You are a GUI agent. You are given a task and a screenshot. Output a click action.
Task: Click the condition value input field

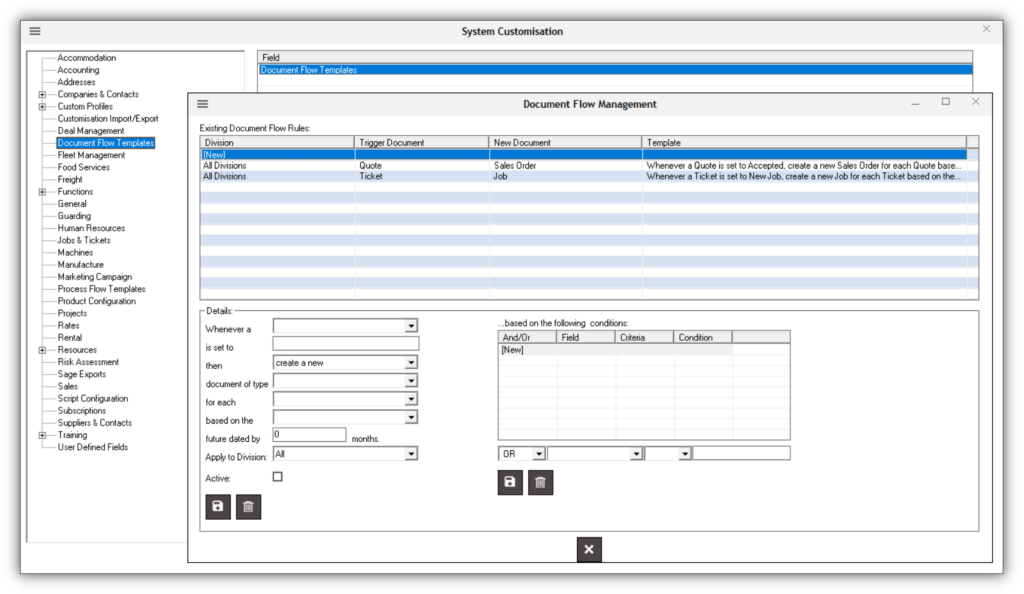741,454
